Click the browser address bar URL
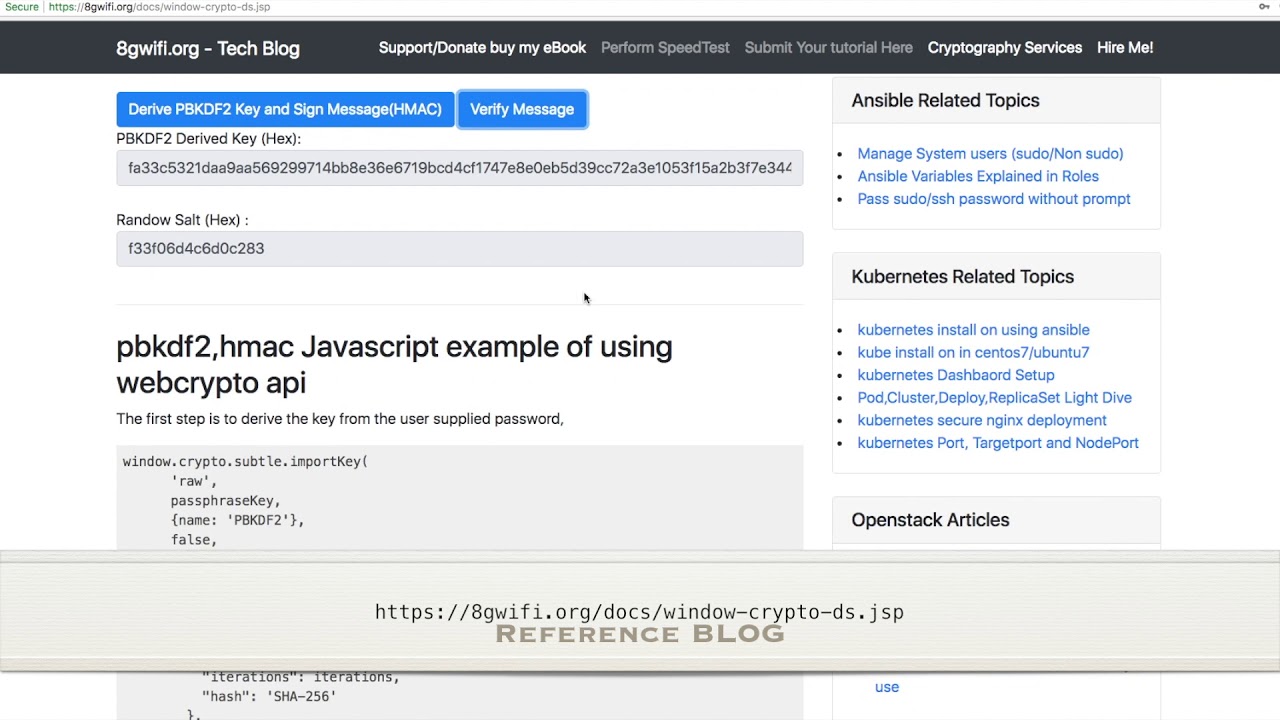The image size is (1280, 720). tap(160, 7)
